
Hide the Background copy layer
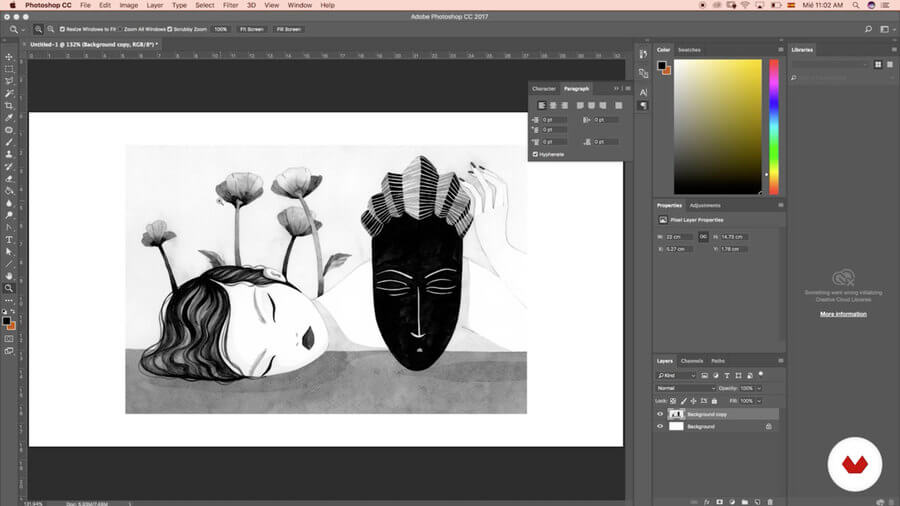660,414
